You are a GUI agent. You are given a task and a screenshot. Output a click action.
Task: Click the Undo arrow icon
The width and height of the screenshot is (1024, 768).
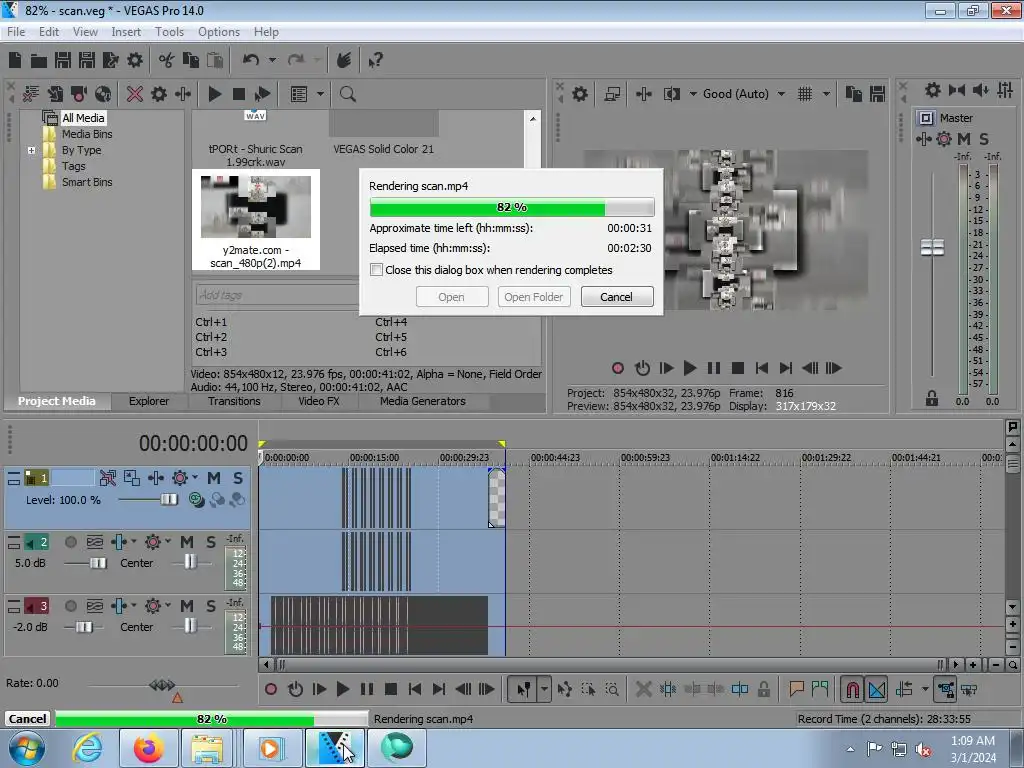point(251,60)
